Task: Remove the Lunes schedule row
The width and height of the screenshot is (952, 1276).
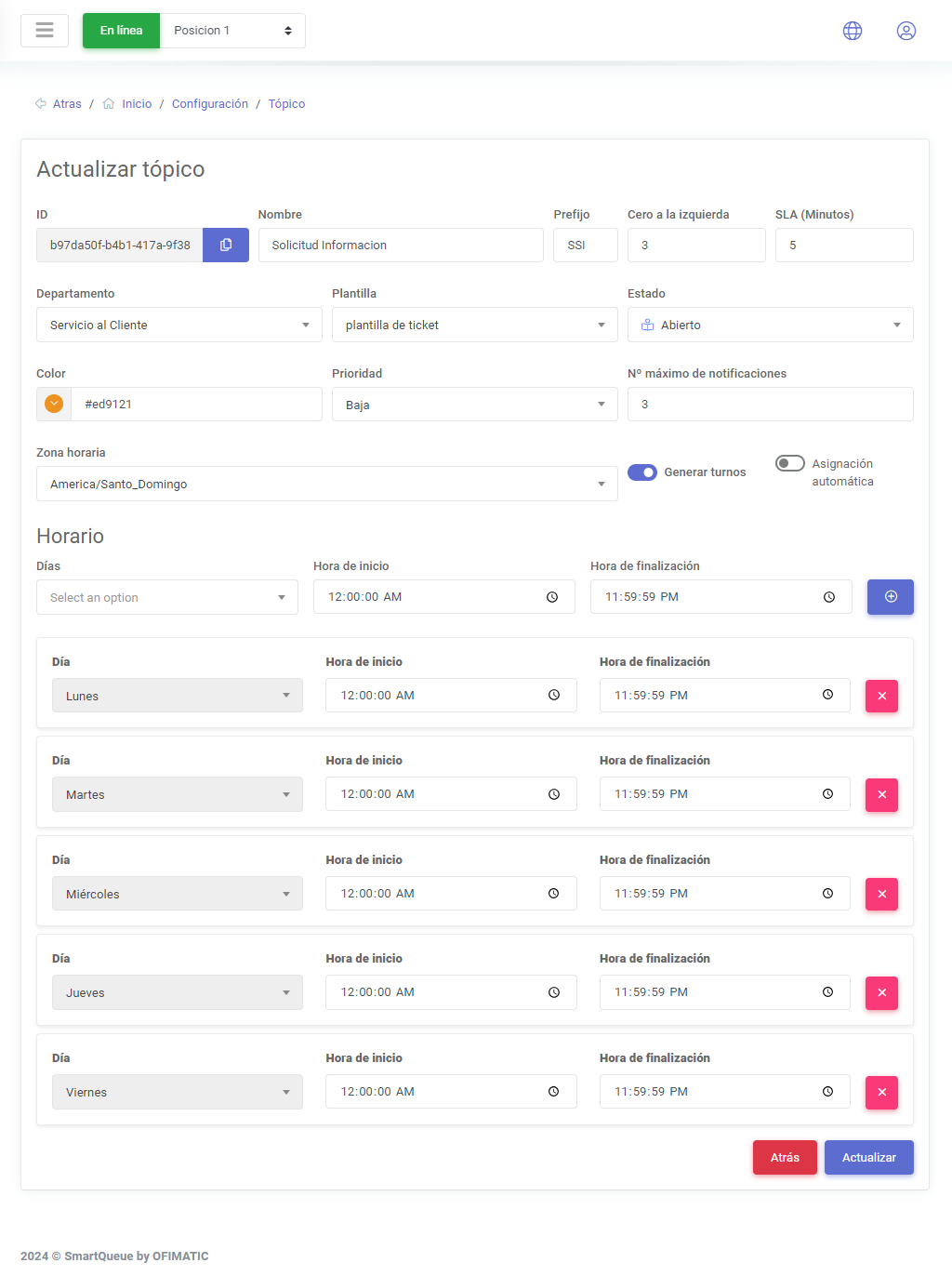Action: pyautogui.click(x=881, y=696)
